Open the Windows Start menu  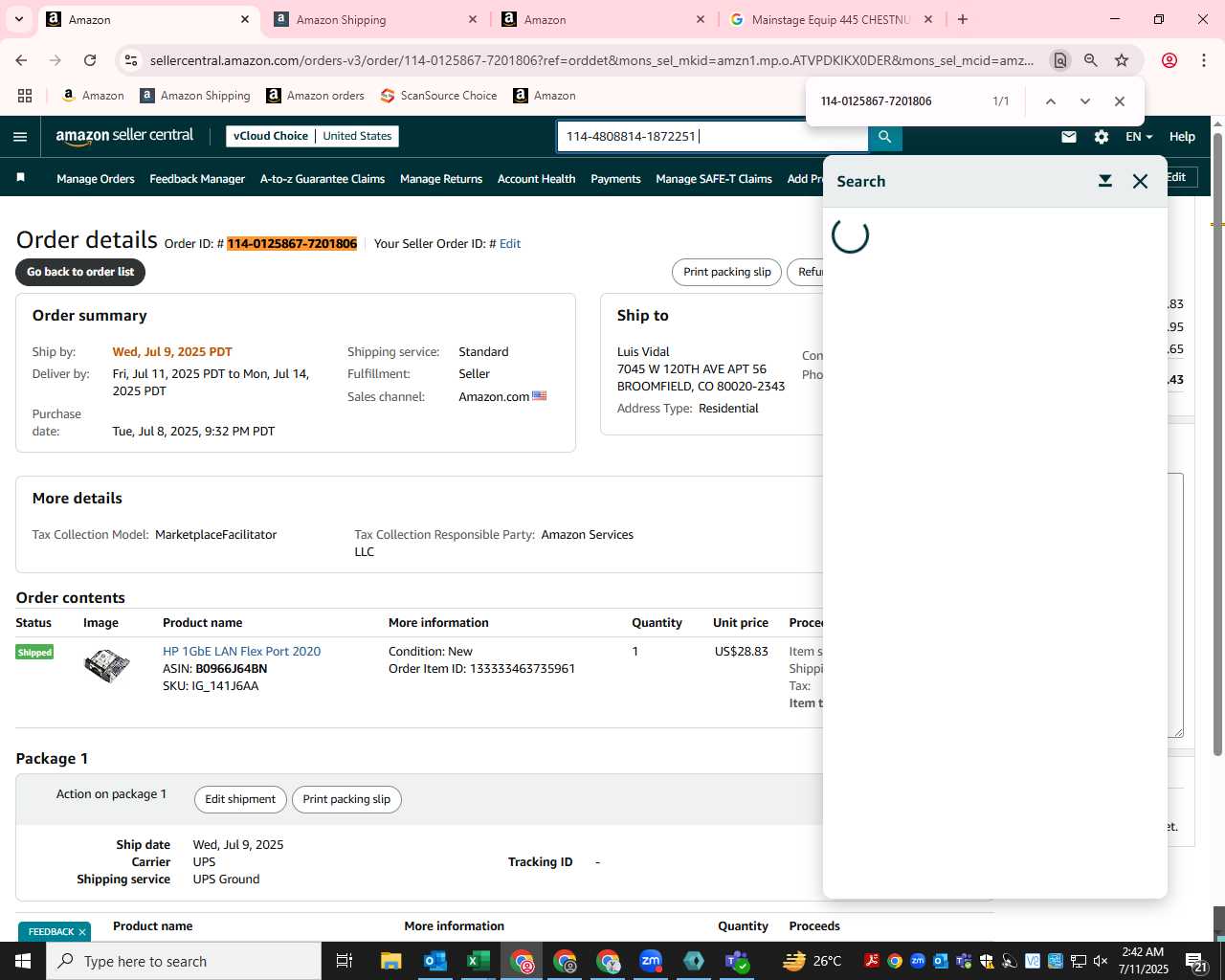(x=23, y=961)
